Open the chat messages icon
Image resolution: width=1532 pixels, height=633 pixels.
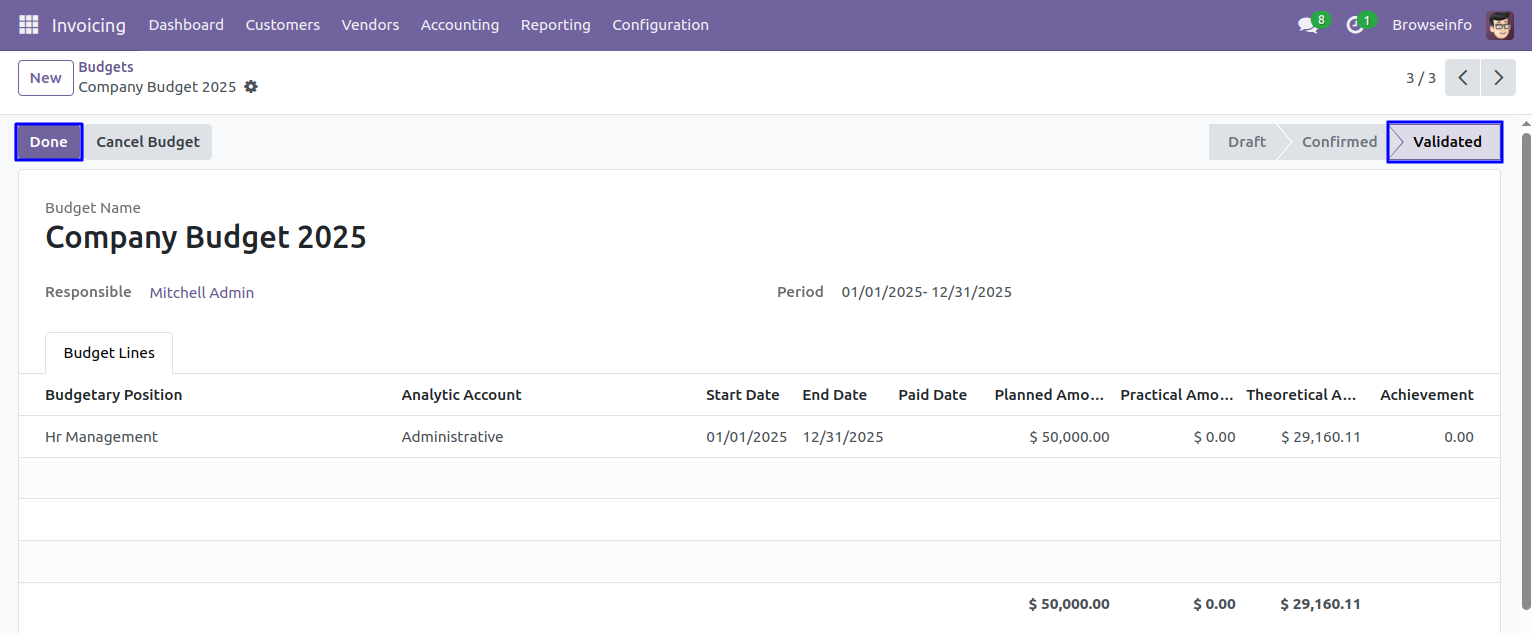[x=1308, y=25]
